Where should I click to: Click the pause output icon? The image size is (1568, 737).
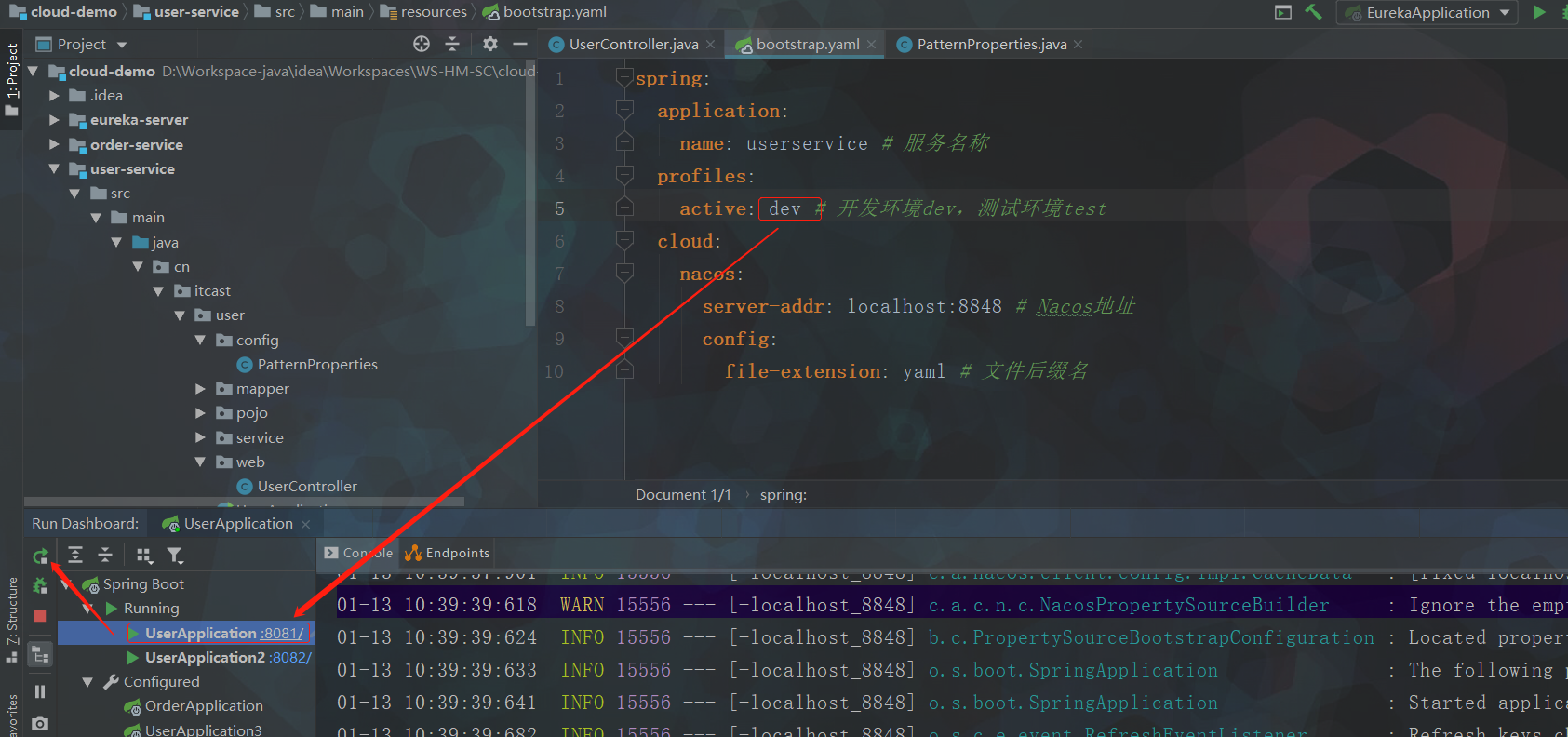click(40, 691)
